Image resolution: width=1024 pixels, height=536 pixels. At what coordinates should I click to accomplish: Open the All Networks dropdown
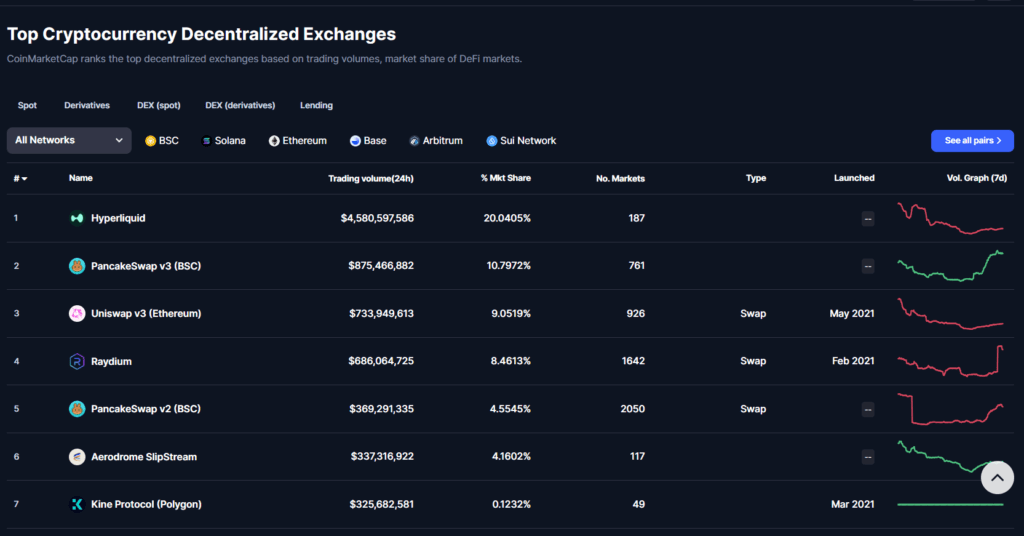(69, 140)
